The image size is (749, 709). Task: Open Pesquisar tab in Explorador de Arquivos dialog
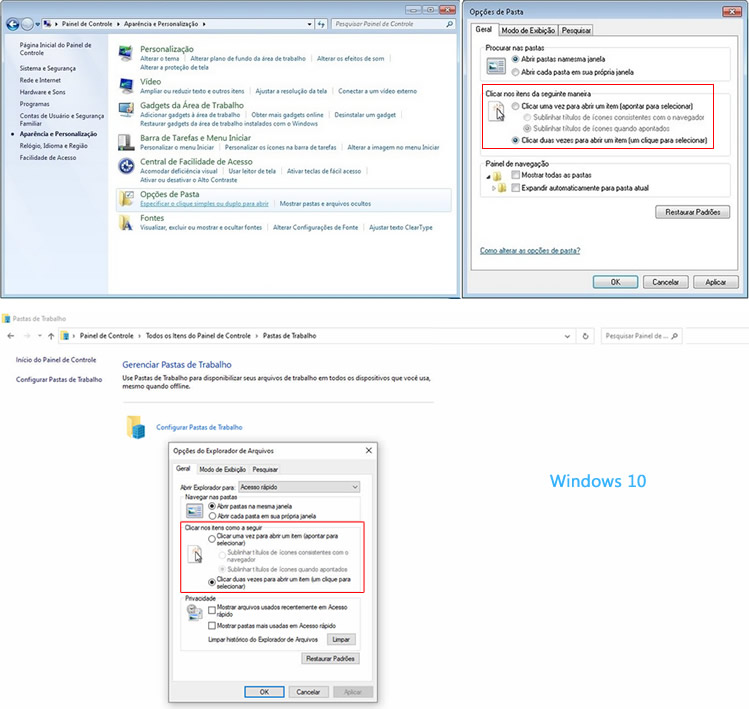pos(265,469)
